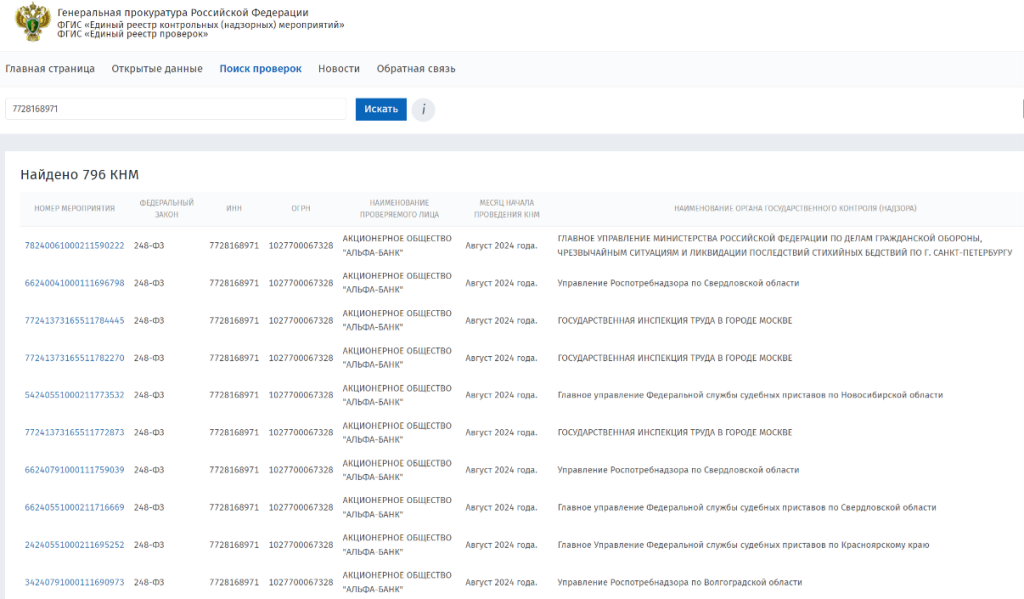
Task: Click the info icon next to Искать
Action: pyautogui.click(x=423, y=109)
